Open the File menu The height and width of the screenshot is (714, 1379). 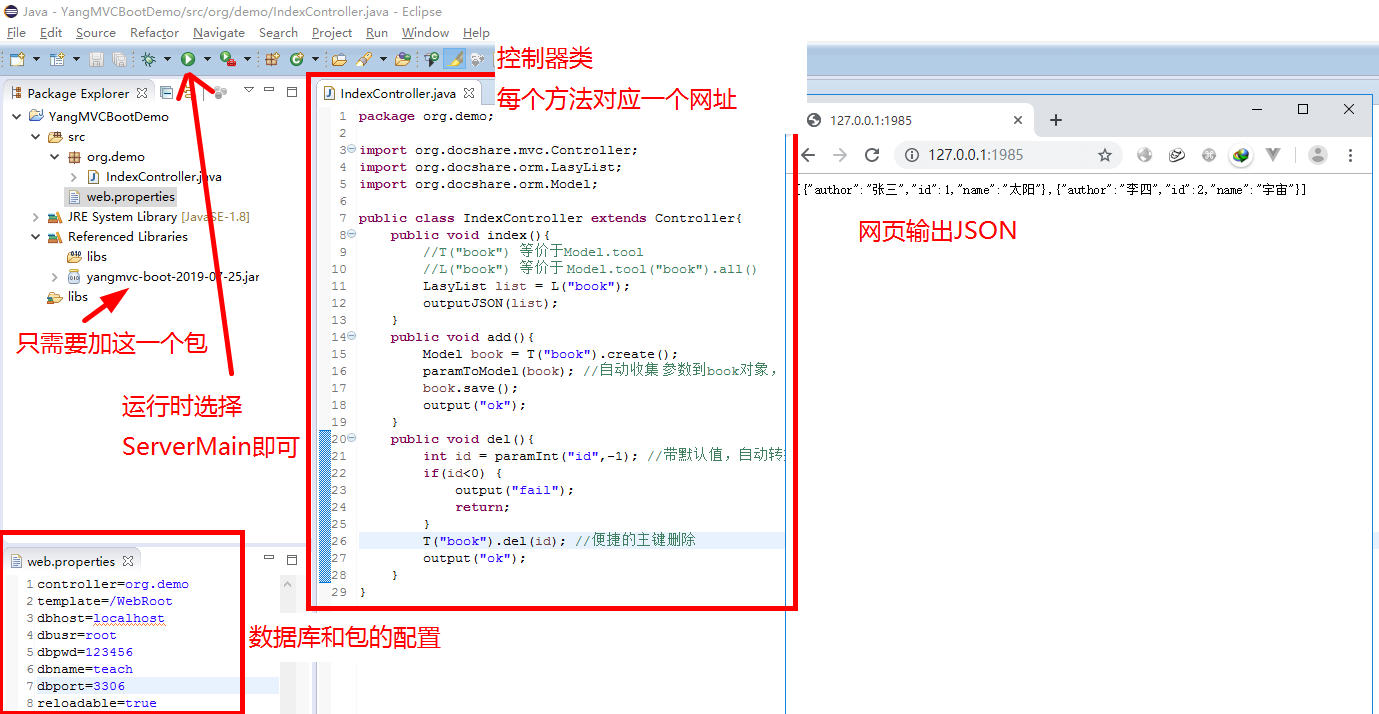coord(16,32)
